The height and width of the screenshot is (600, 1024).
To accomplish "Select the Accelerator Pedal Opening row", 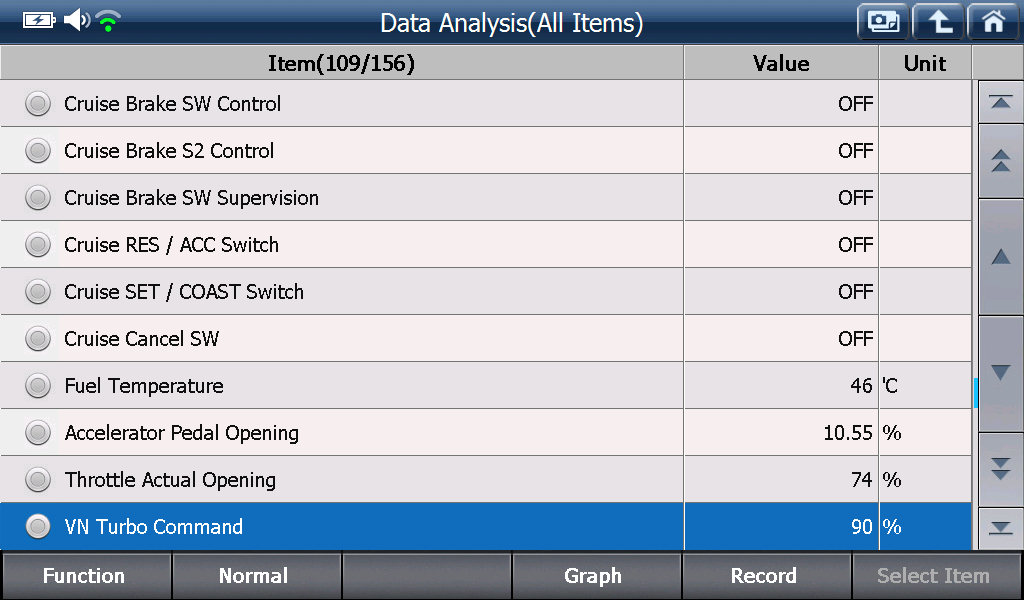I will click(486, 433).
